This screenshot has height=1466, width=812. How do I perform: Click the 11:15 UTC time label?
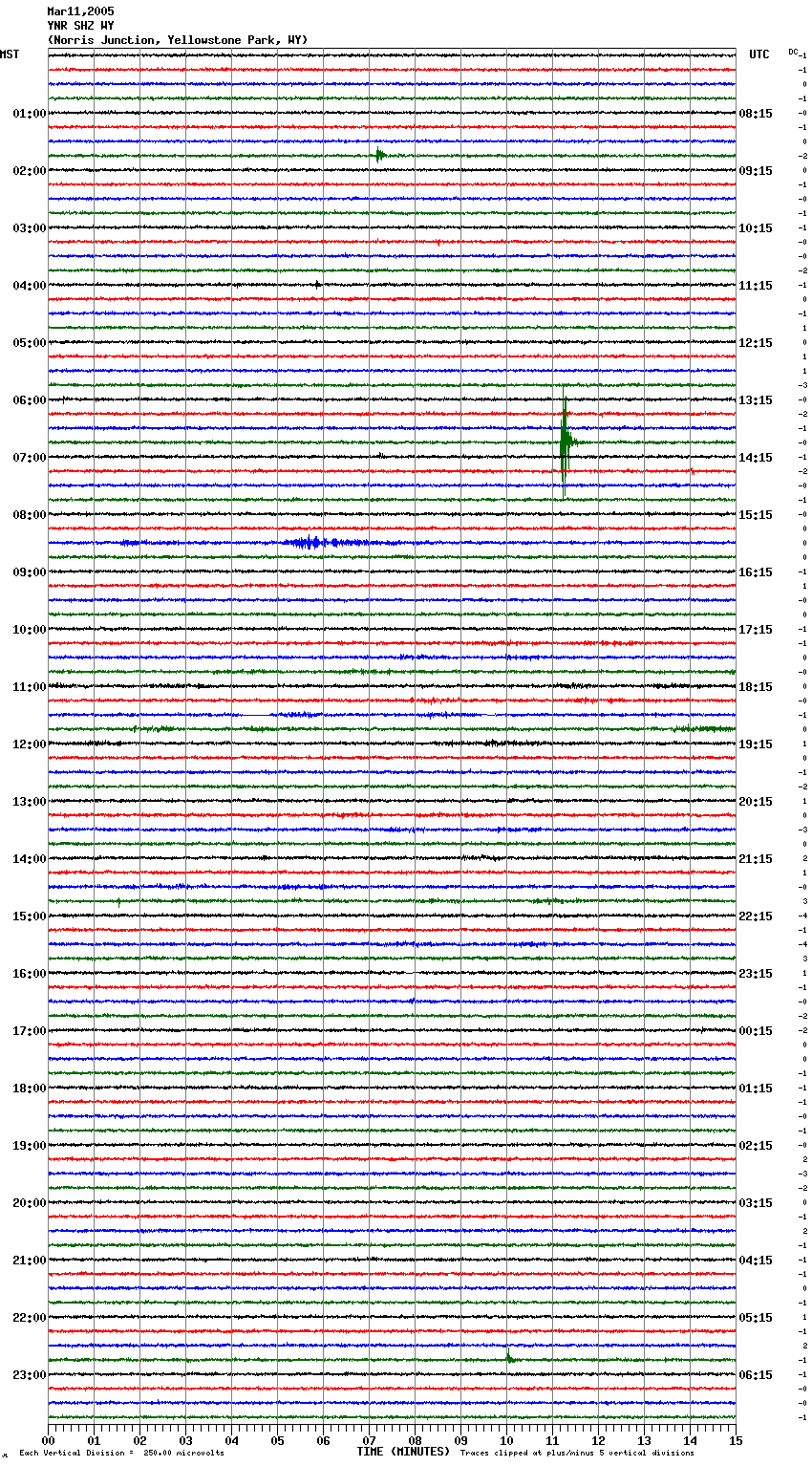pos(756,286)
